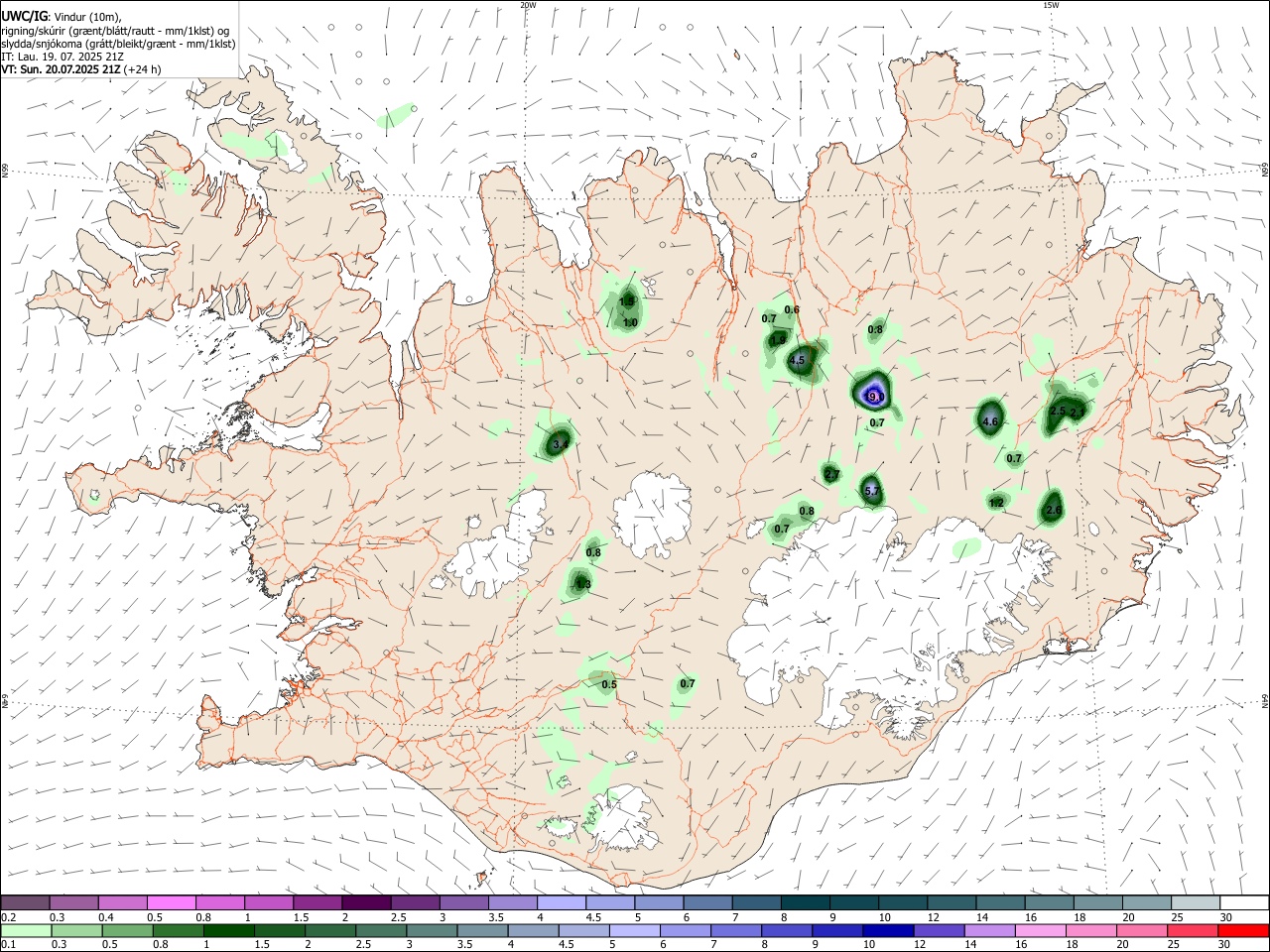Viewport: 1270px width, 952px height.
Task: Click the 0.8 label directly above the 9.1 cell
Action: point(875,330)
